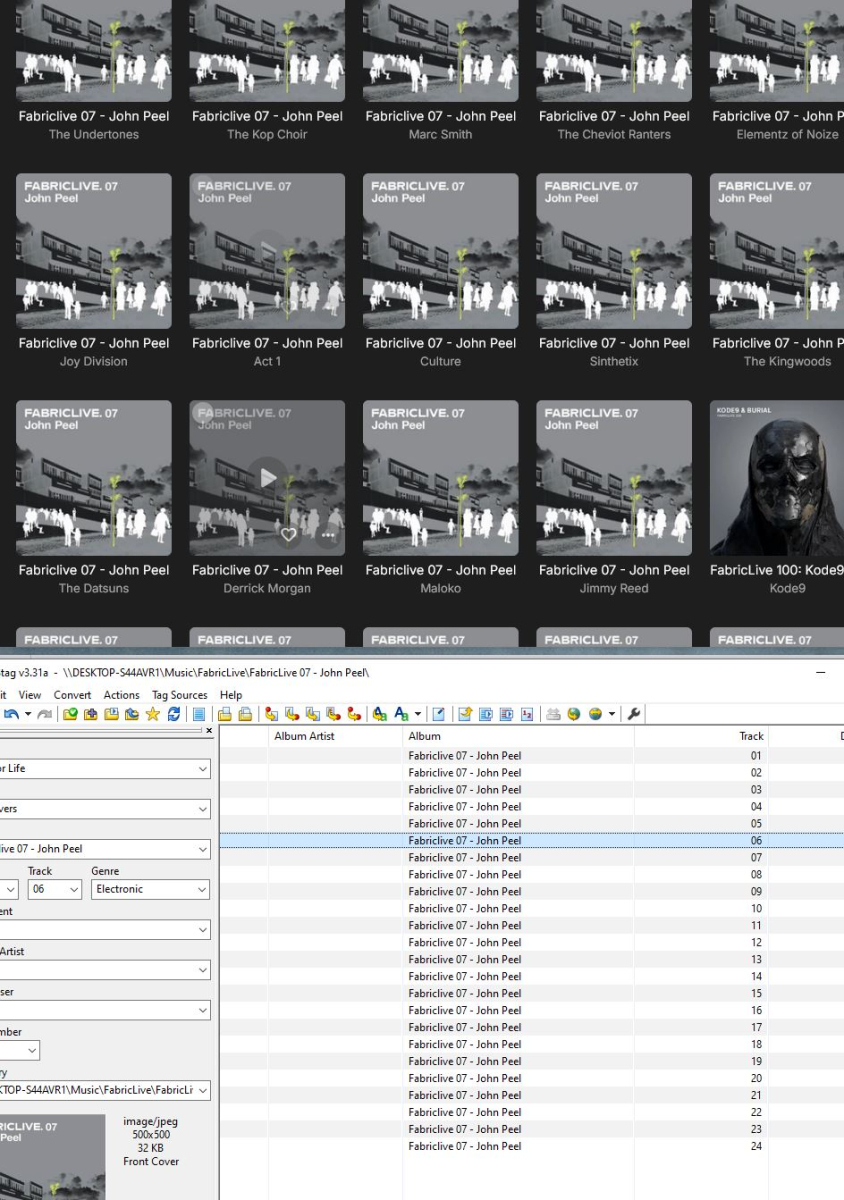Click the wrench options icon in Mp3tag toolbar
The image size is (844, 1200).
click(635, 714)
